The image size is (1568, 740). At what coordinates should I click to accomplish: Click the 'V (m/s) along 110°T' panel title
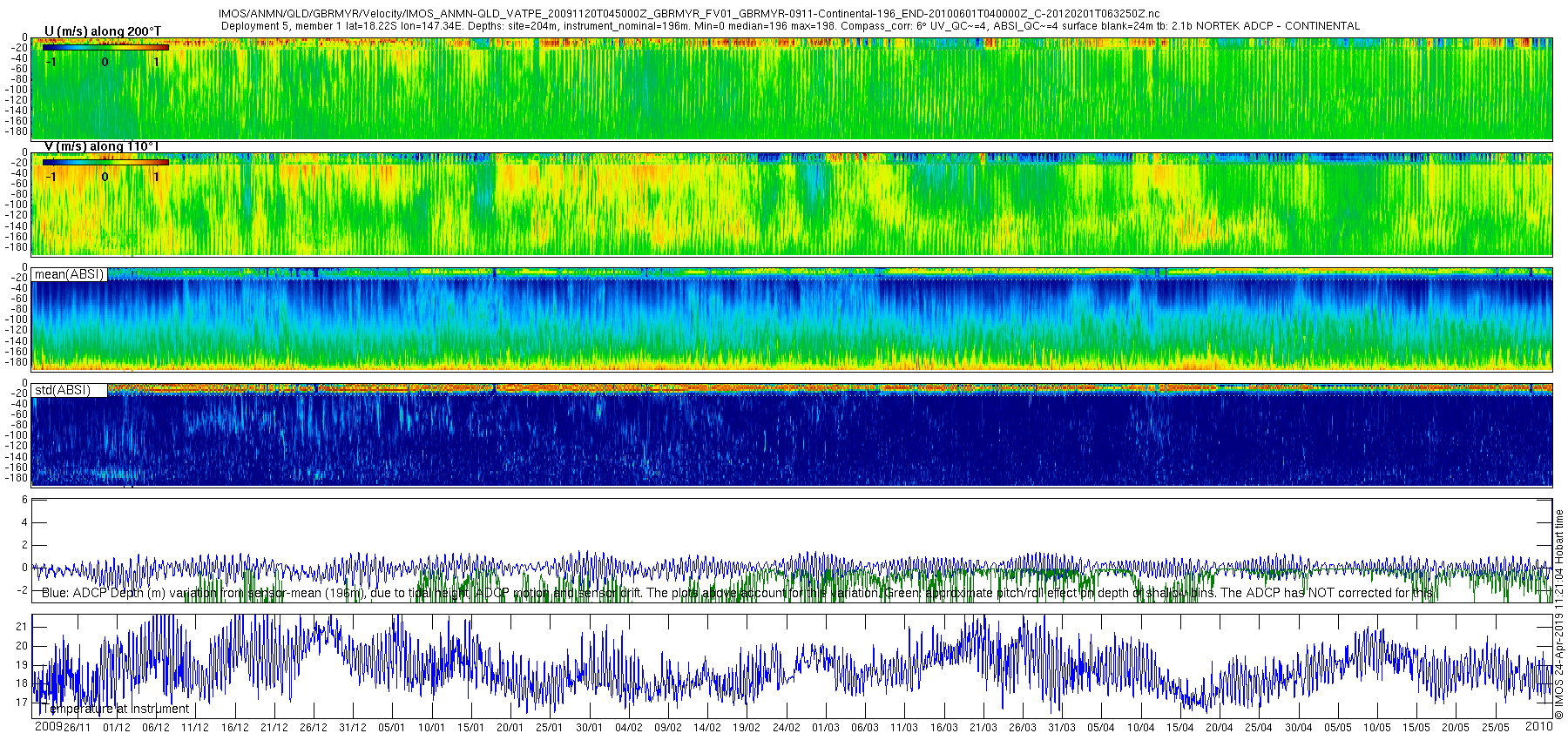pyautogui.click(x=102, y=146)
